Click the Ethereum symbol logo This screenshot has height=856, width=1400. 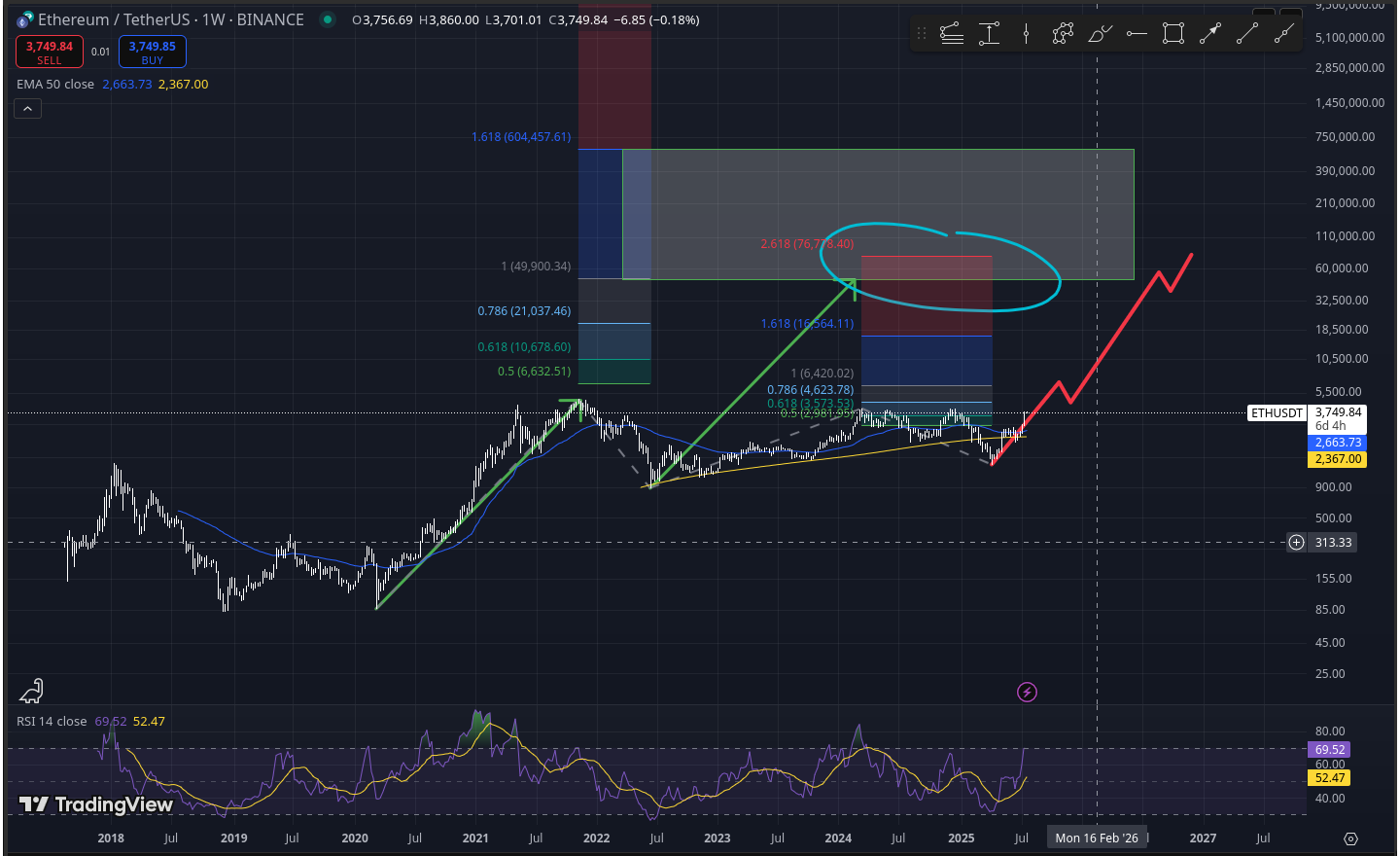(x=25, y=19)
